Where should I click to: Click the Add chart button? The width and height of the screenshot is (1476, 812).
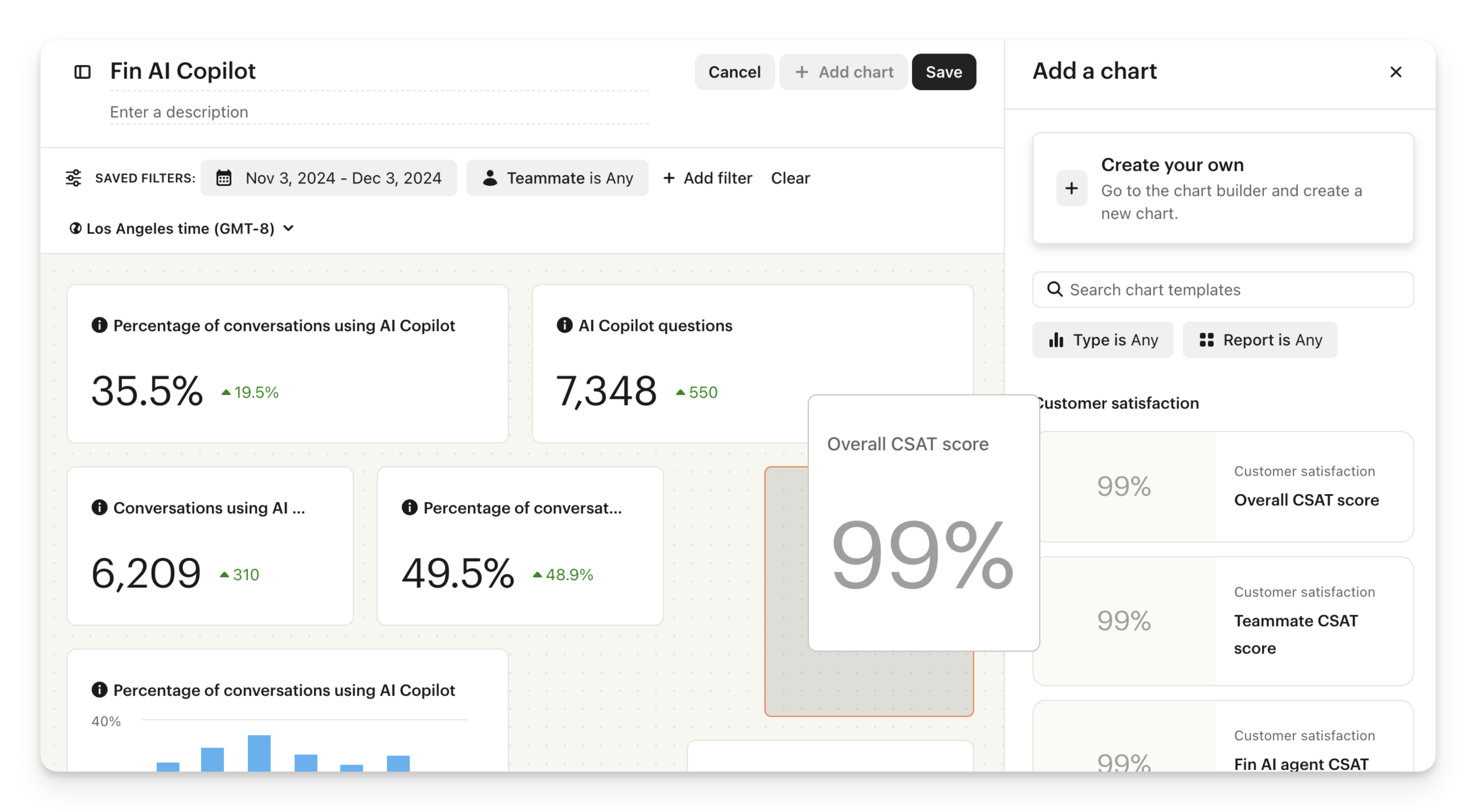(x=843, y=72)
